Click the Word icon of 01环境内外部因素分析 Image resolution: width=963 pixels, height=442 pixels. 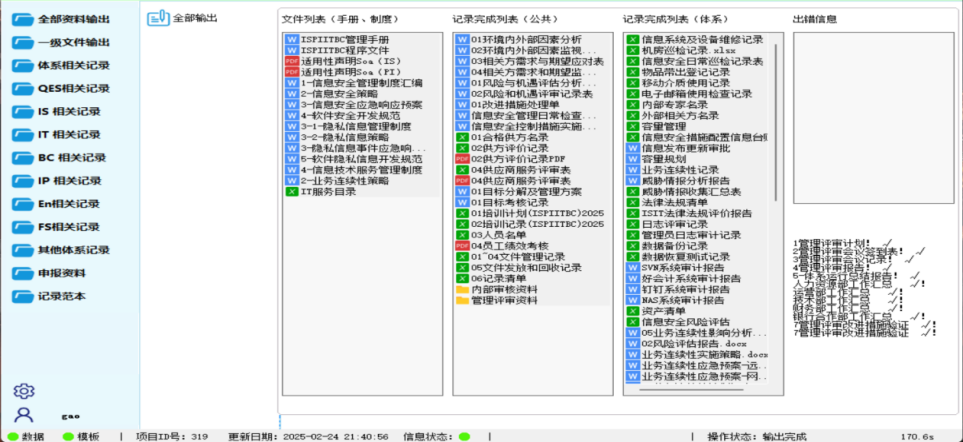tap(462, 39)
